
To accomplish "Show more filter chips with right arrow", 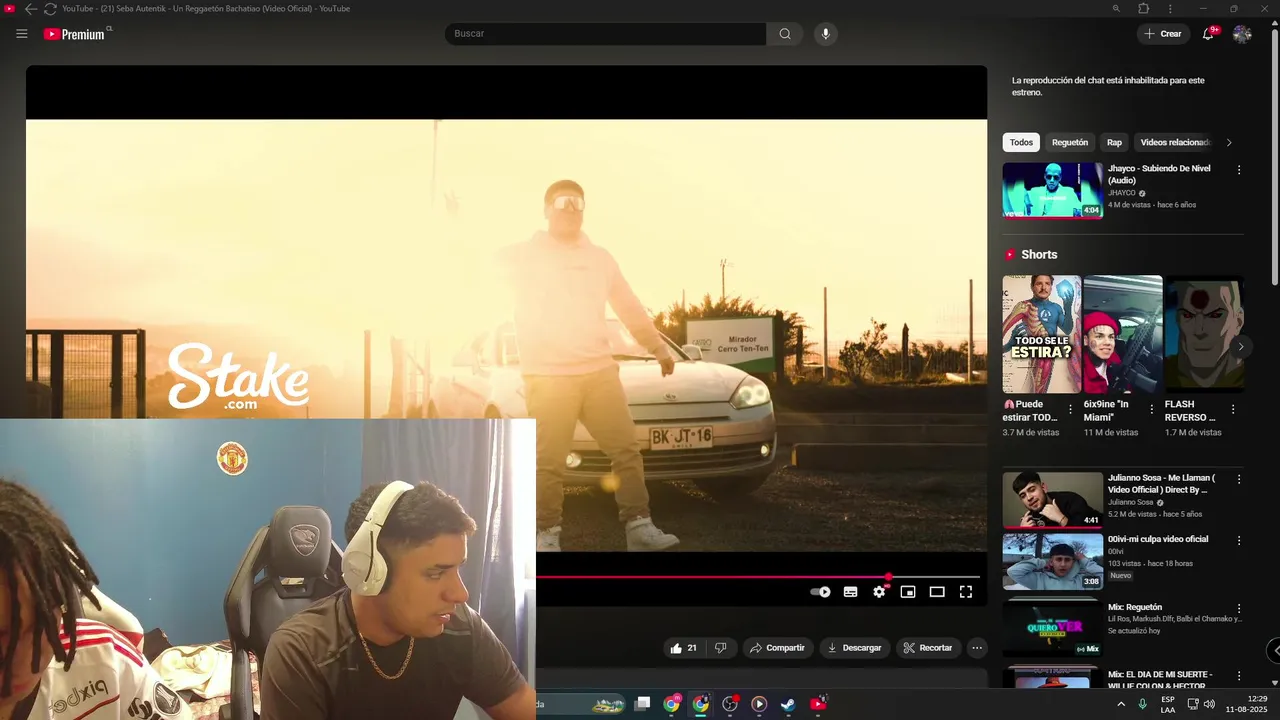I will pos(1229,143).
